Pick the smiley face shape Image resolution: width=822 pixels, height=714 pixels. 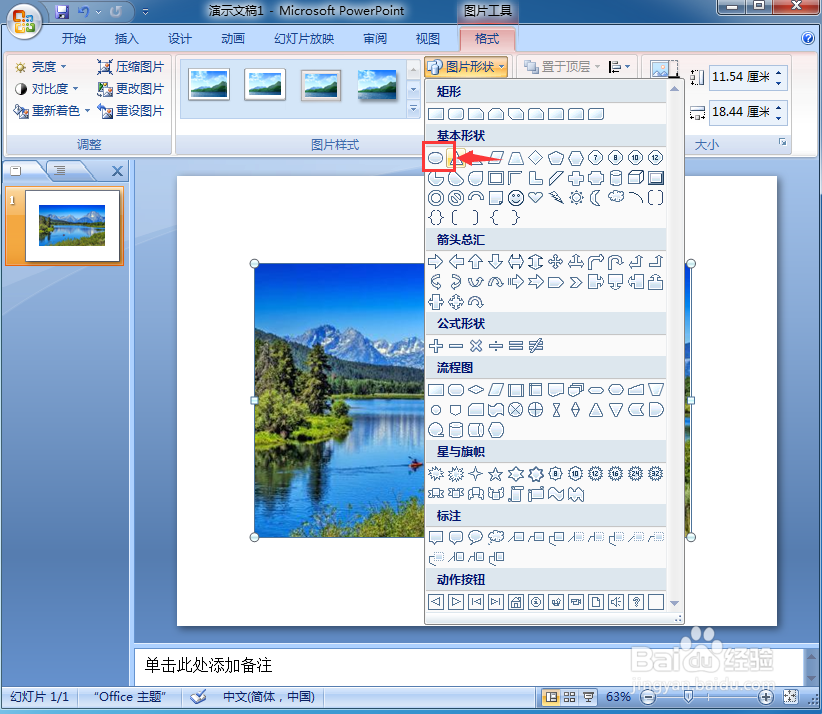516,198
